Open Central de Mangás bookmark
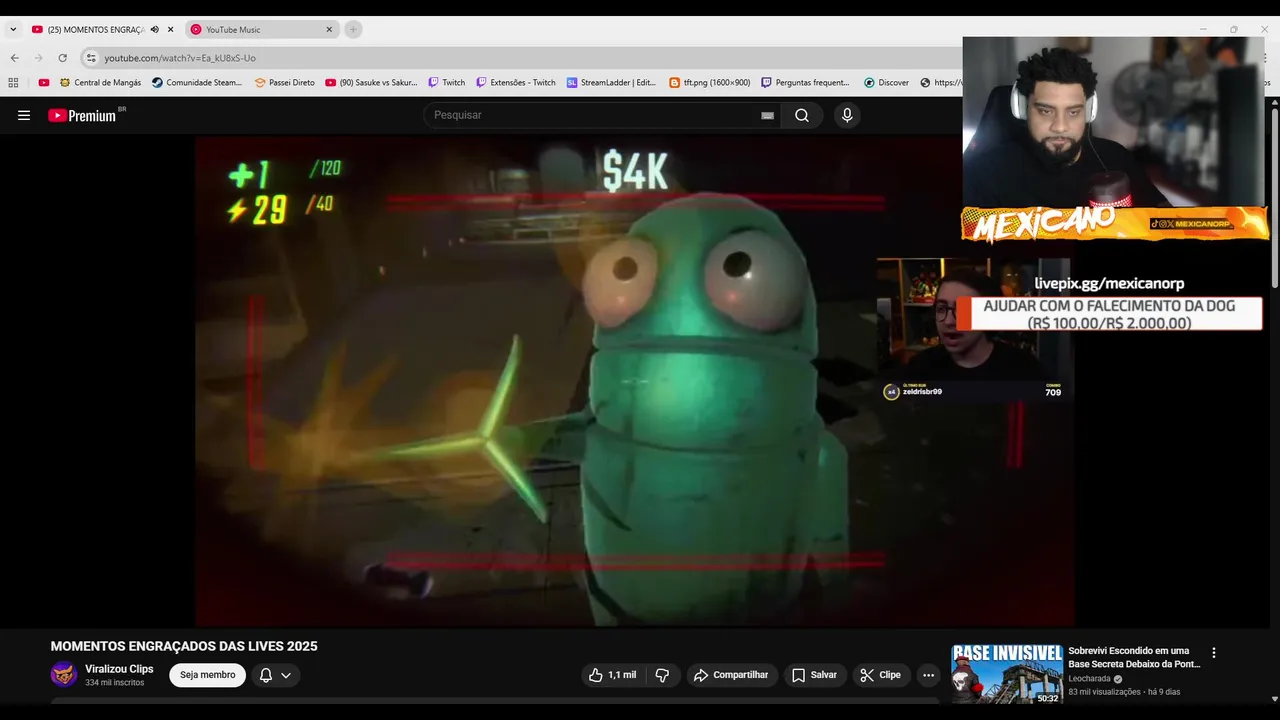The height and width of the screenshot is (720, 1280). pos(100,83)
